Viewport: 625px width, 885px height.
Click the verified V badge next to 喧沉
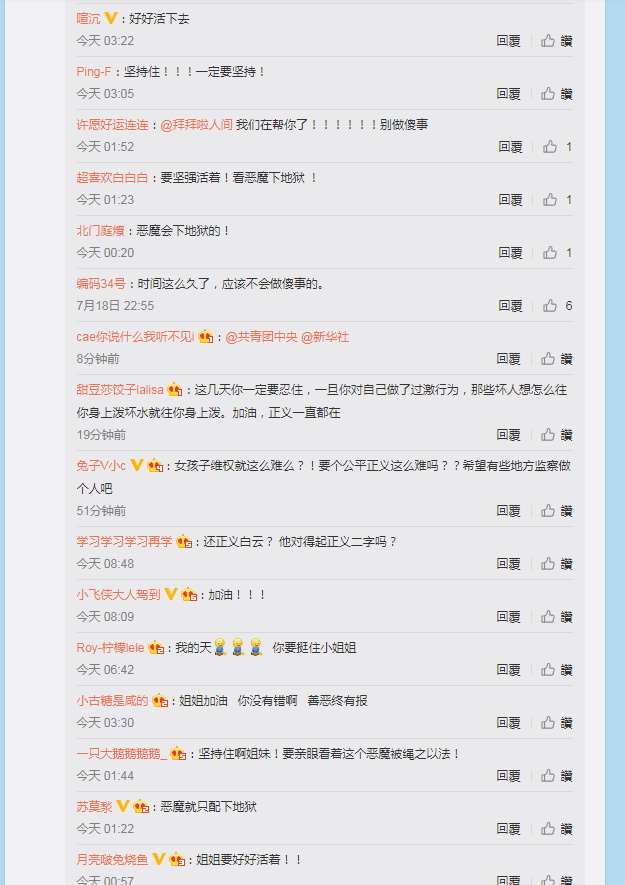[111, 19]
